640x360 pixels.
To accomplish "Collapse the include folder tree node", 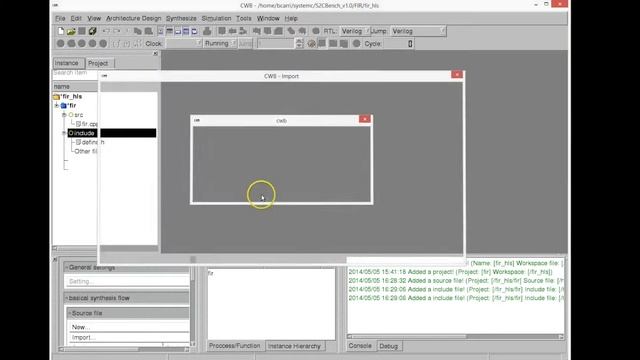I will [x=64, y=133].
